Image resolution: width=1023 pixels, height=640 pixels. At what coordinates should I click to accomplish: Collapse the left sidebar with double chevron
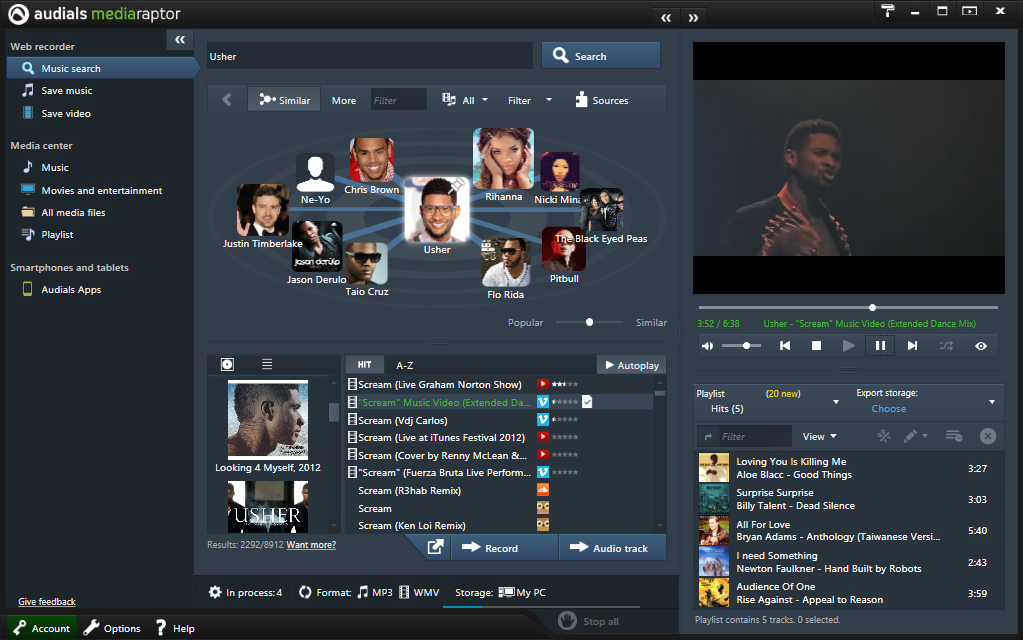(180, 39)
